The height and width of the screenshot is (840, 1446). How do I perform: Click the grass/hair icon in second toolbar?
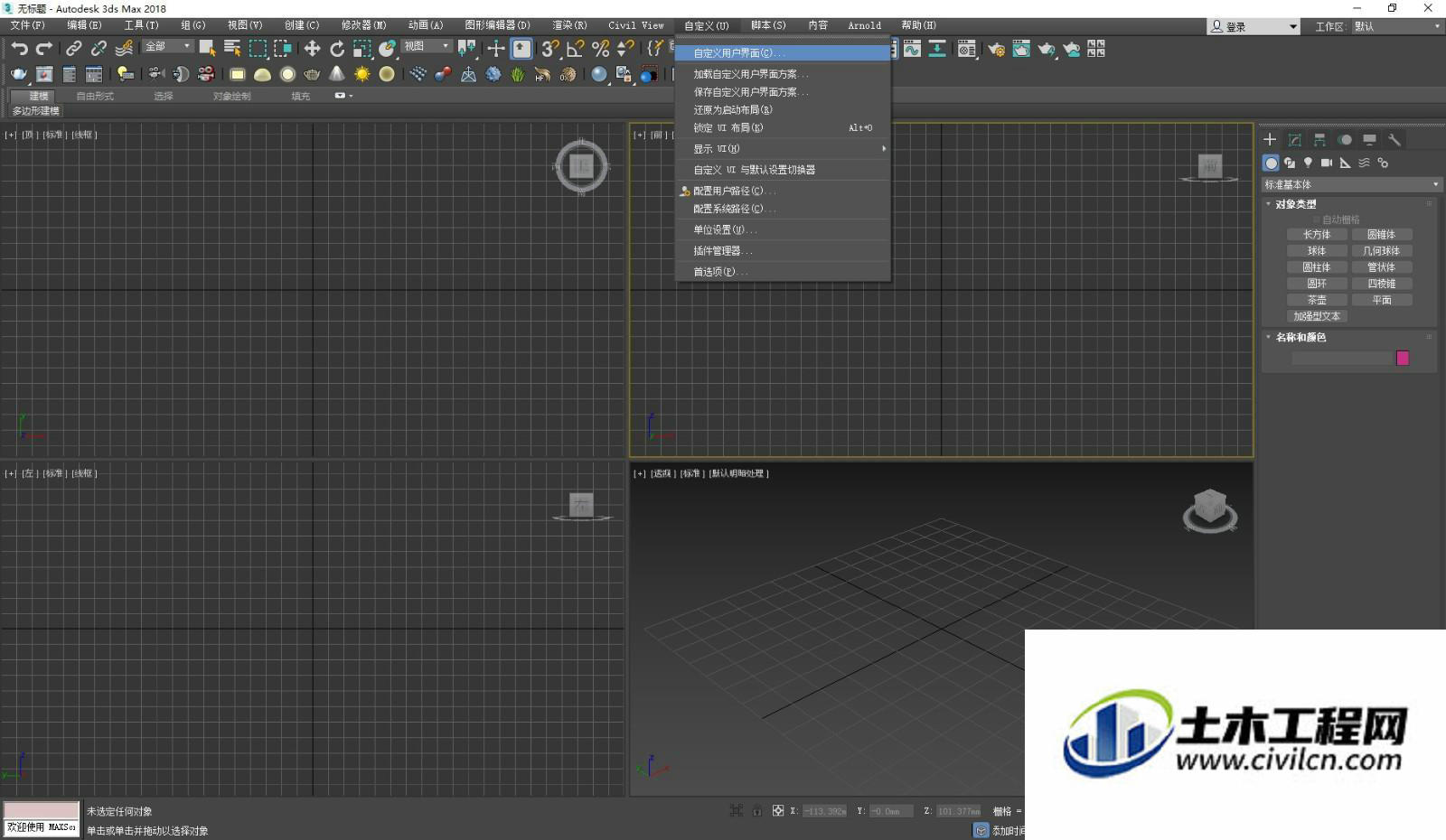click(x=517, y=74)
